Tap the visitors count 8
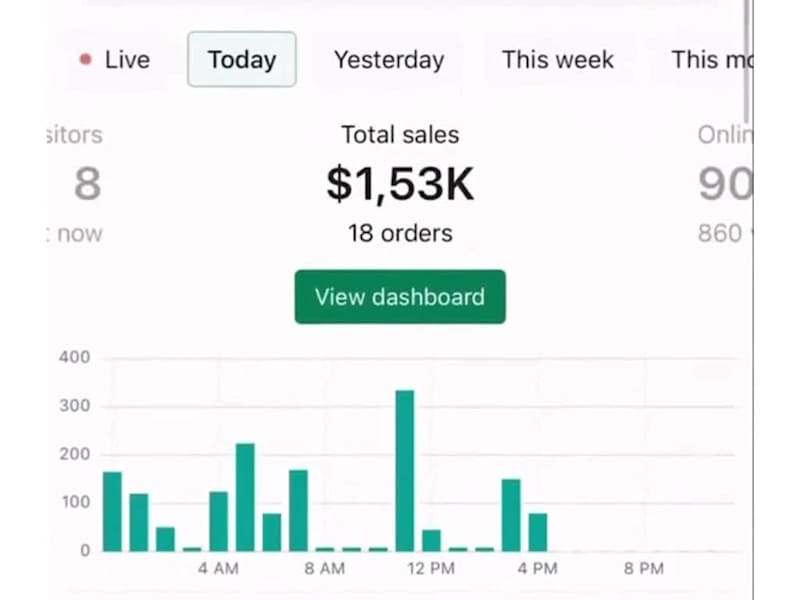 87,184
